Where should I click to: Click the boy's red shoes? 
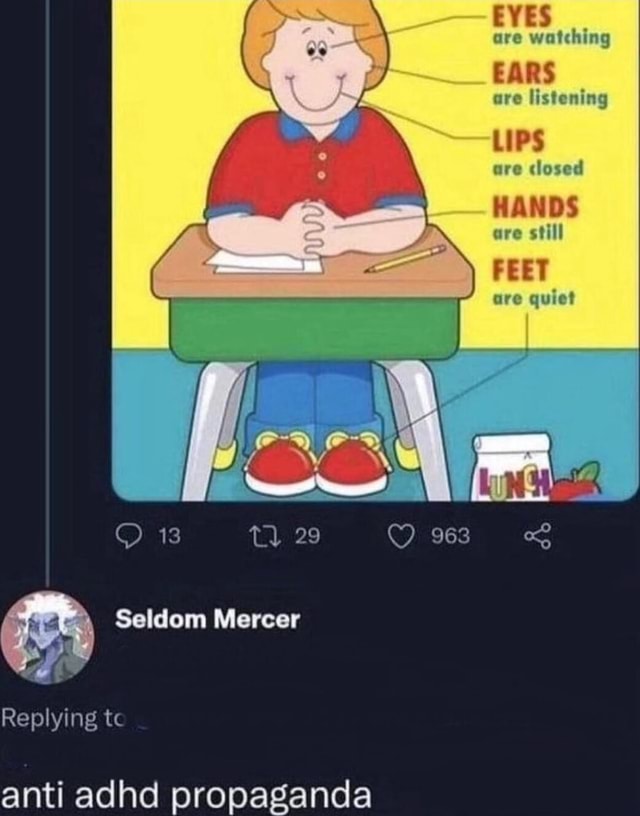tap(317, 466)
